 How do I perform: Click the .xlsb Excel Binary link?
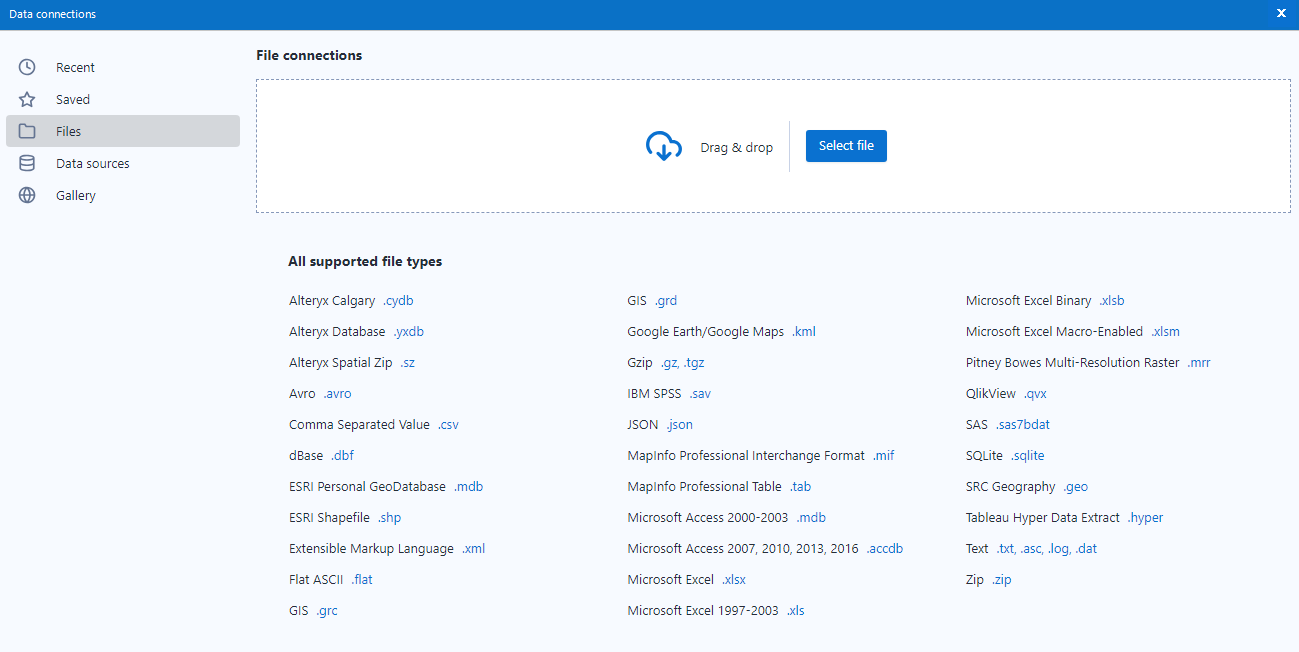(x=1112, y=300)
